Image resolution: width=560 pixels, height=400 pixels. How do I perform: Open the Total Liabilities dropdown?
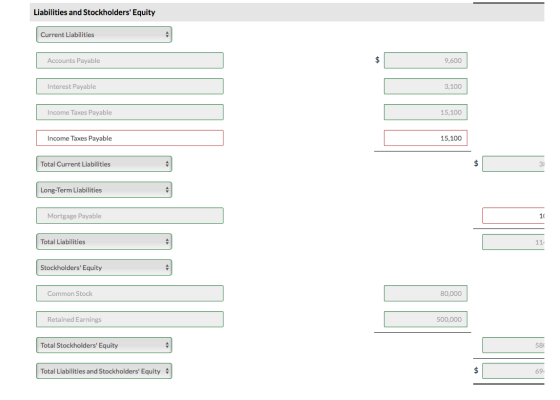(x=104, y=242)
